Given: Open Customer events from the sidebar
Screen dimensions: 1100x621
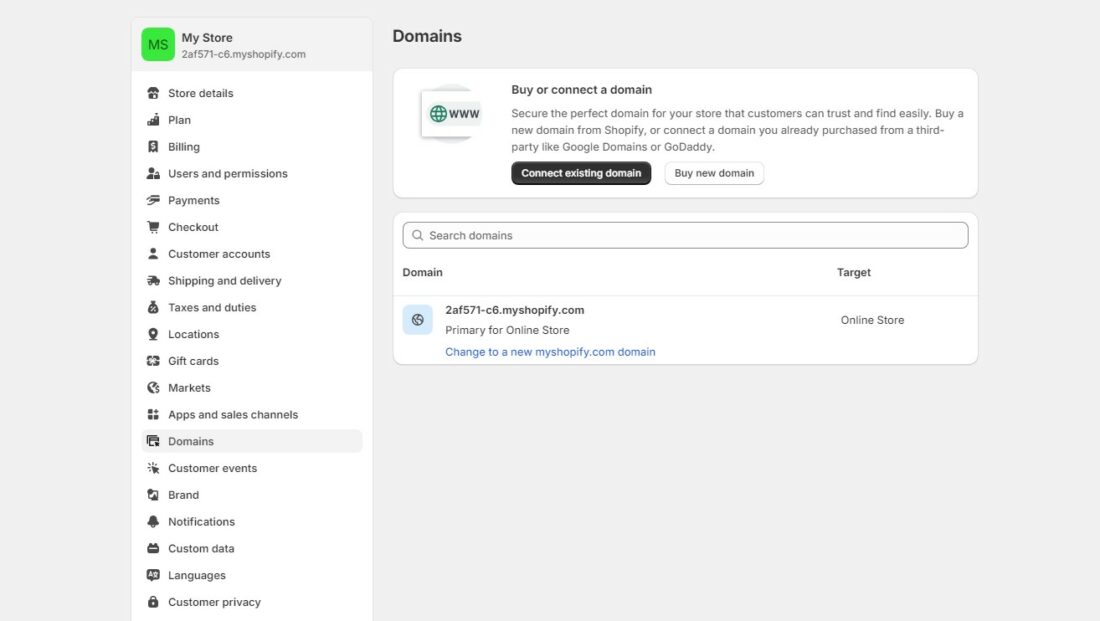Looking at the screenshot, I should click(212, 467).
